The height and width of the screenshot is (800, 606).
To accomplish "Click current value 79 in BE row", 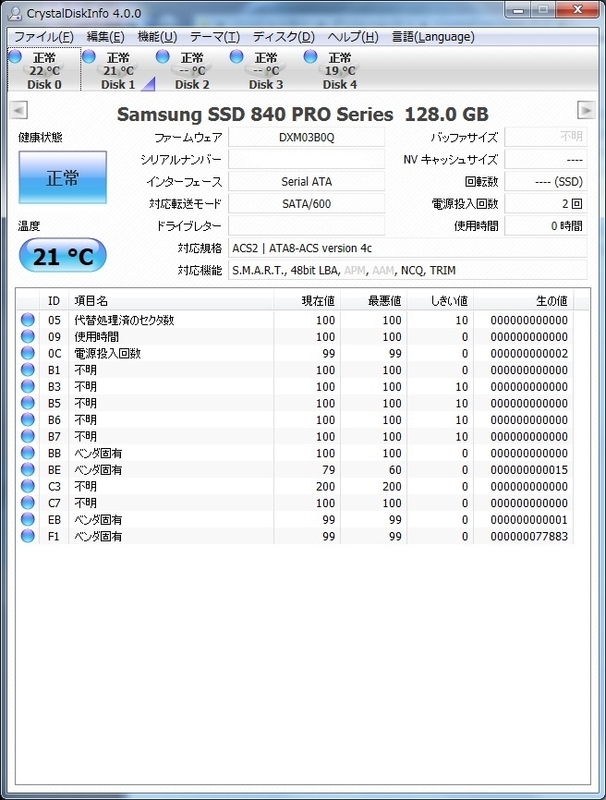I will (329, 470).
